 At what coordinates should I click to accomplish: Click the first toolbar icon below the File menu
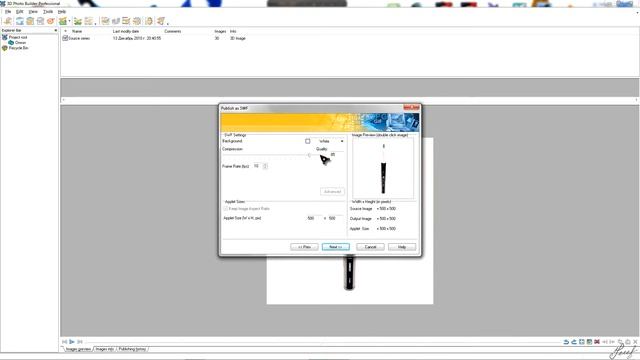(8, 21)
